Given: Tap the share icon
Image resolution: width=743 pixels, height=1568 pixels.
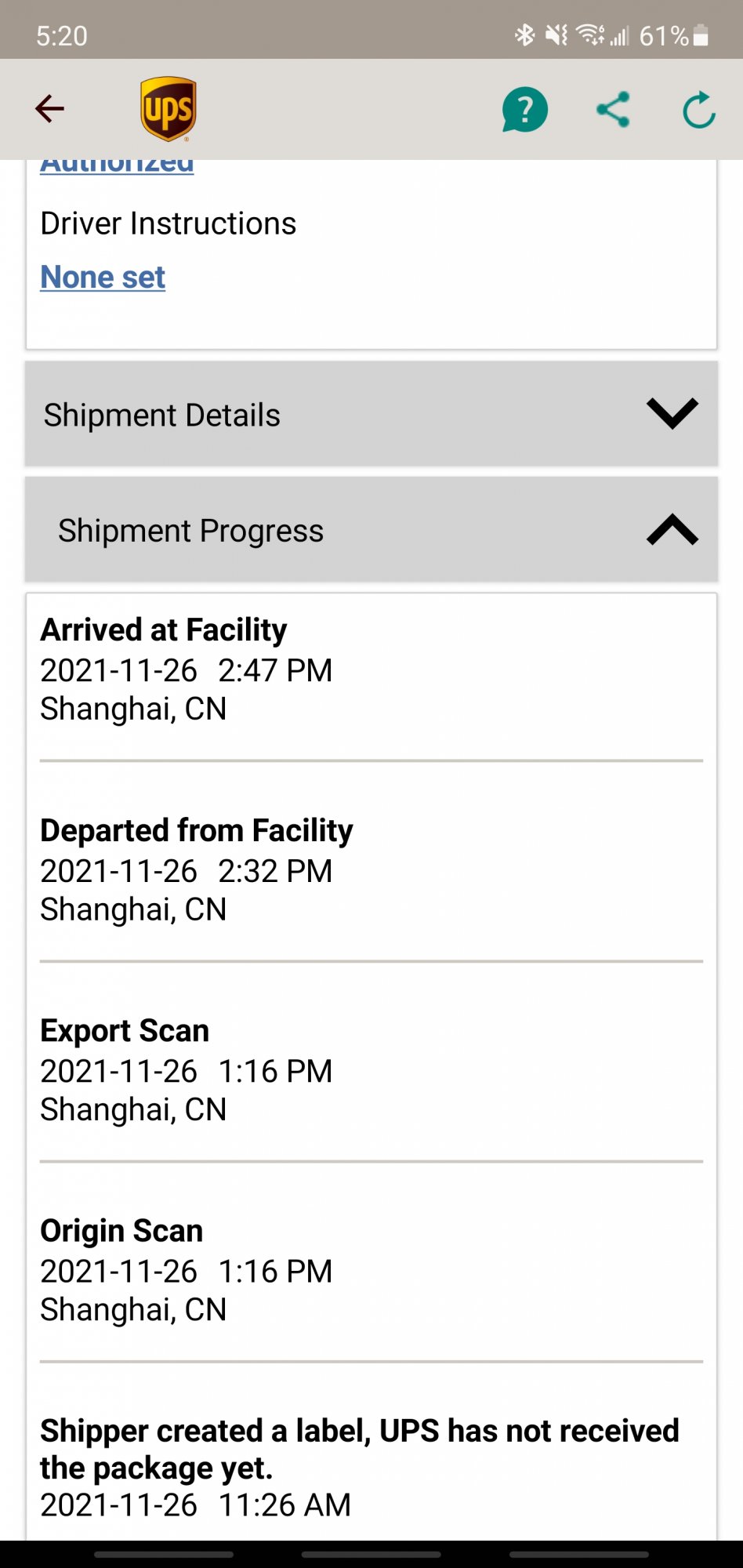Looking at the screenshot, I should (613, 109).
